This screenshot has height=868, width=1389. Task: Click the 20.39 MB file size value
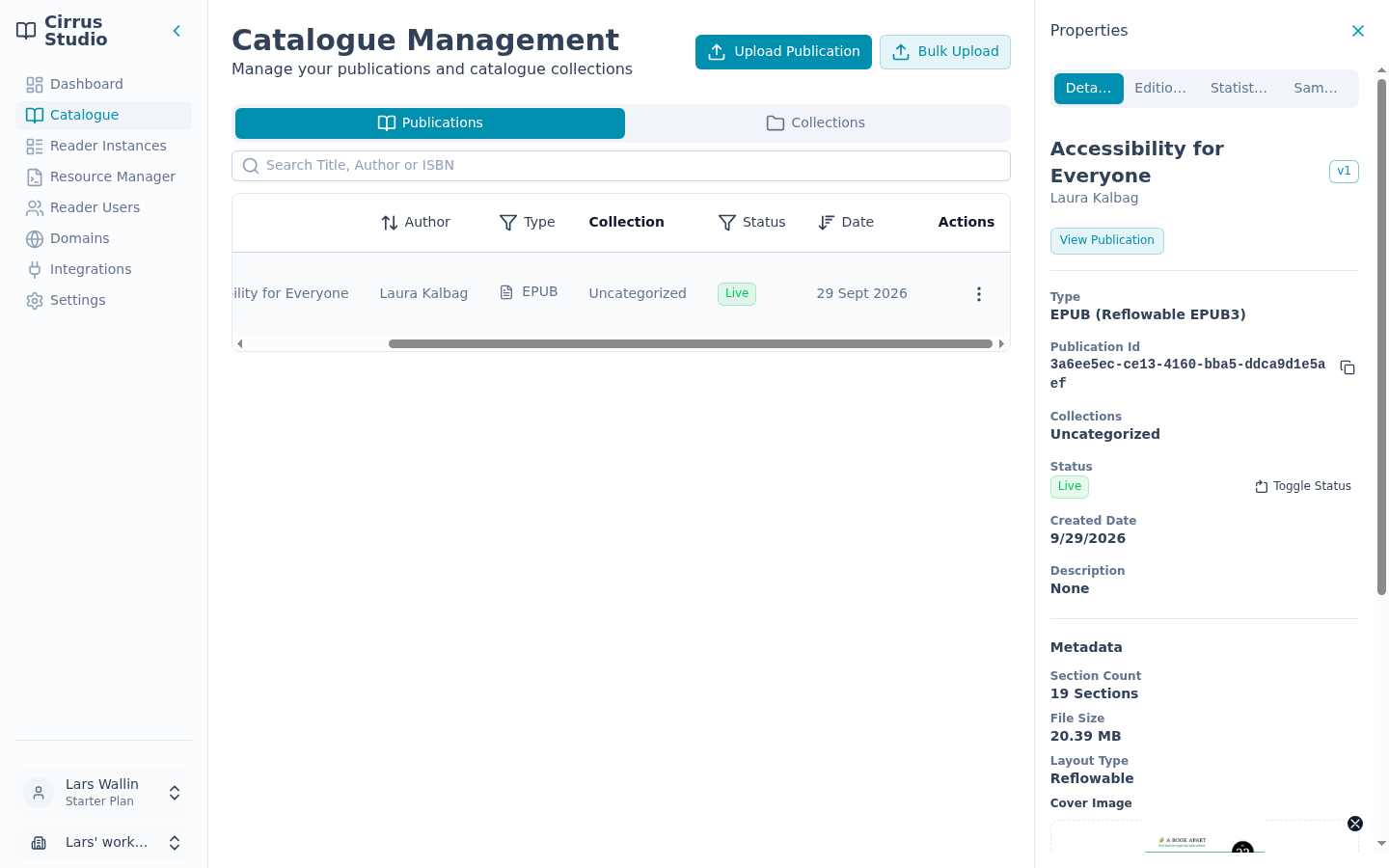1085,736
